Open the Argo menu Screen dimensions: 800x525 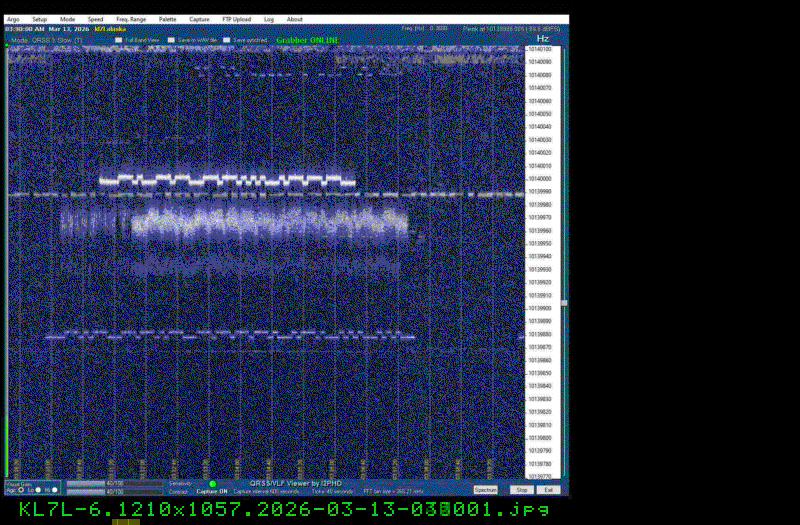pos(14,19)
